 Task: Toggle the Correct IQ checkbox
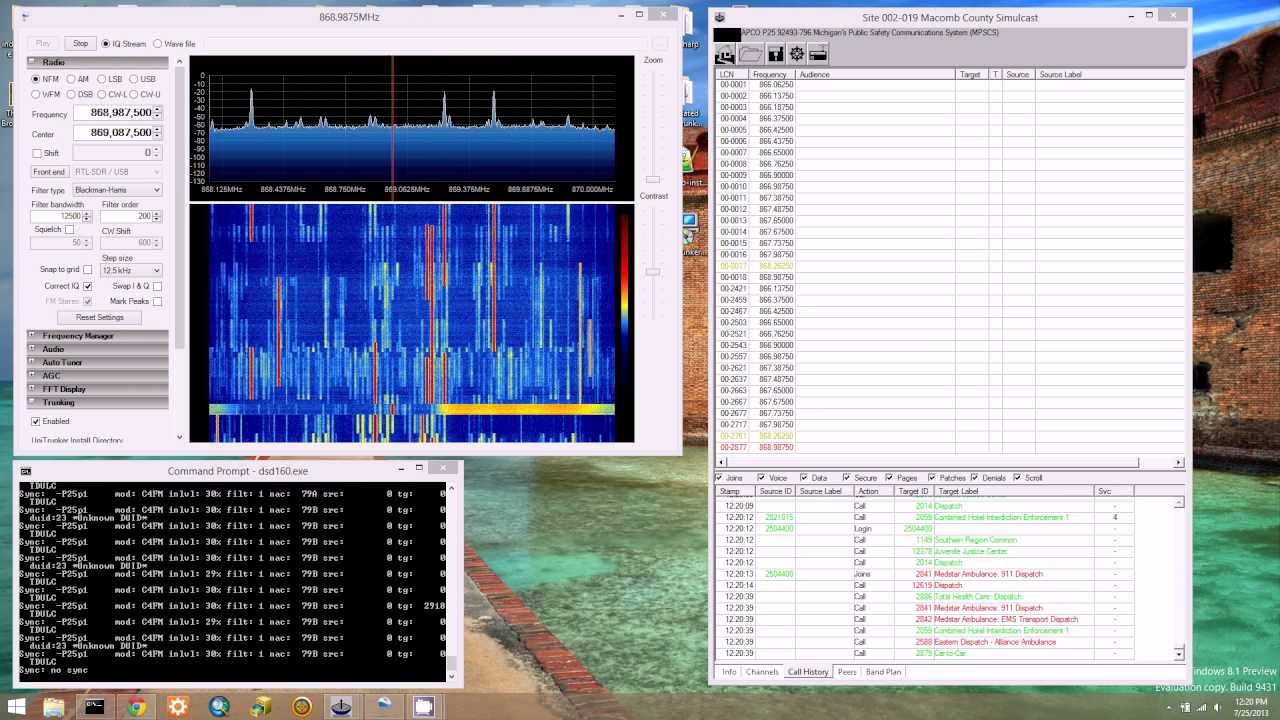(x=87, y=286)
